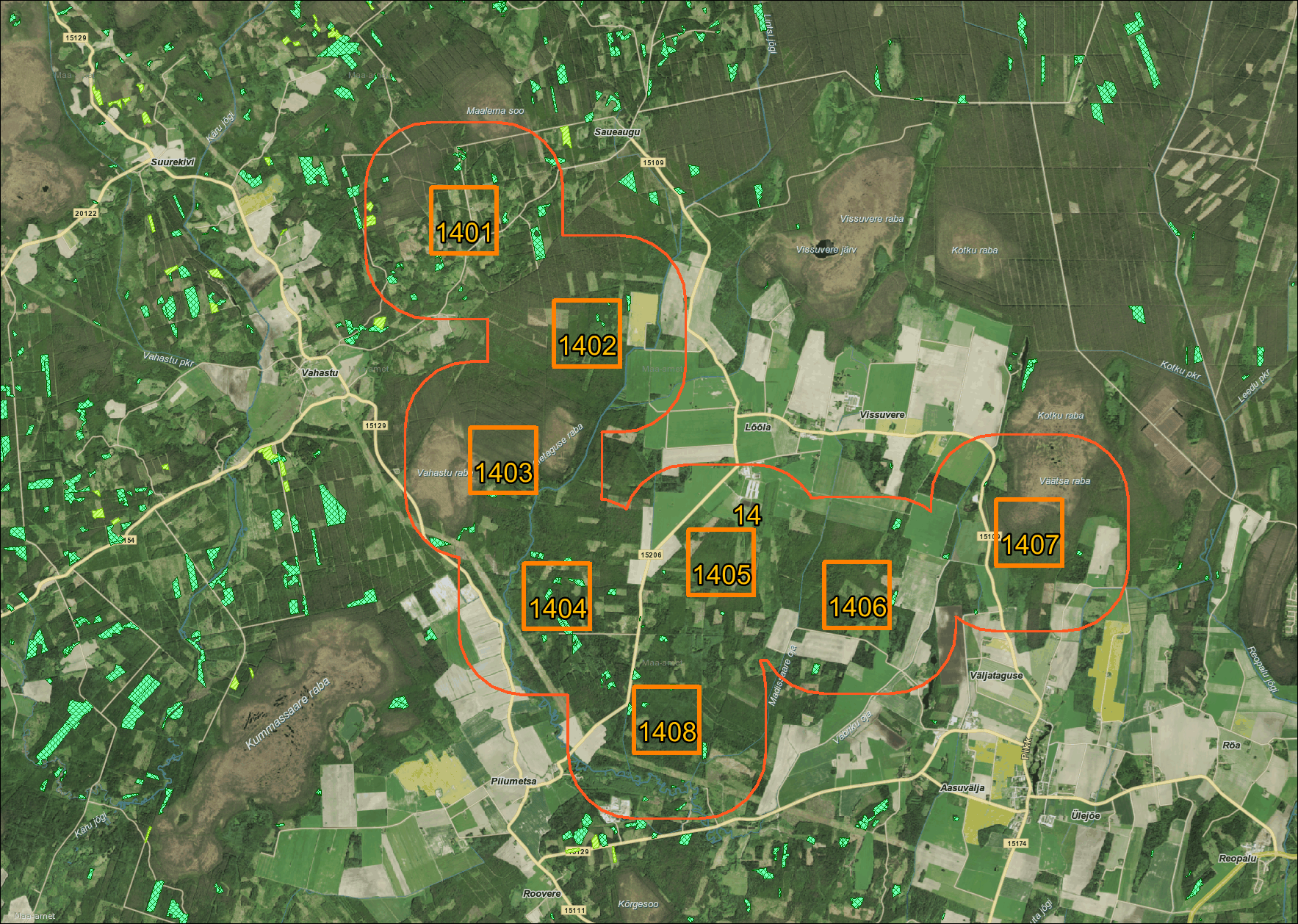Click the road shield 15206

tap(651, 555)
